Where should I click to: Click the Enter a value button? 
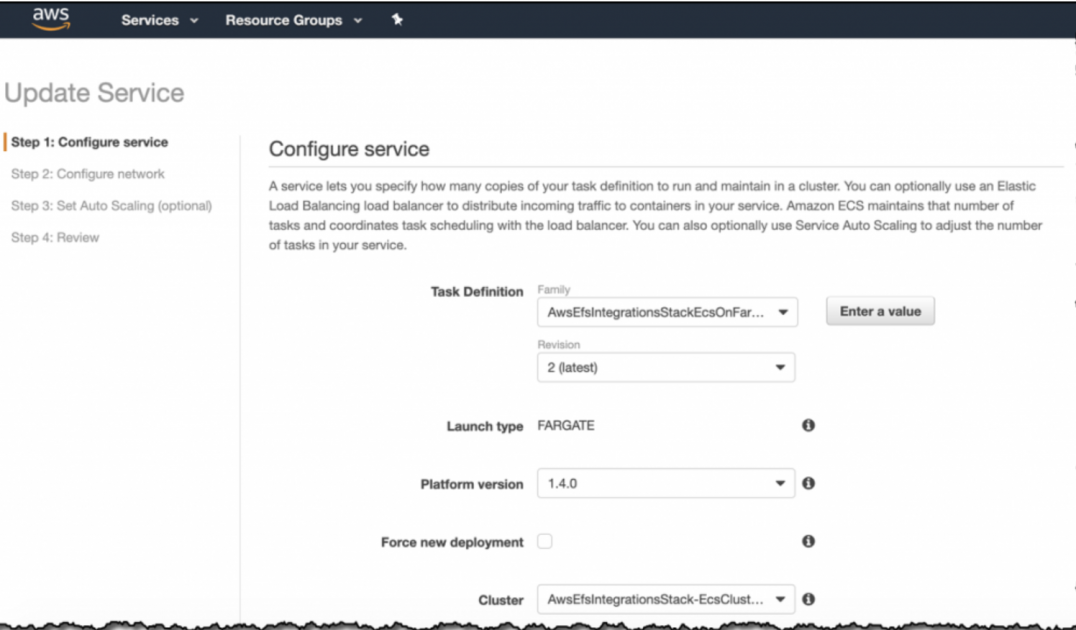[880, 311]
